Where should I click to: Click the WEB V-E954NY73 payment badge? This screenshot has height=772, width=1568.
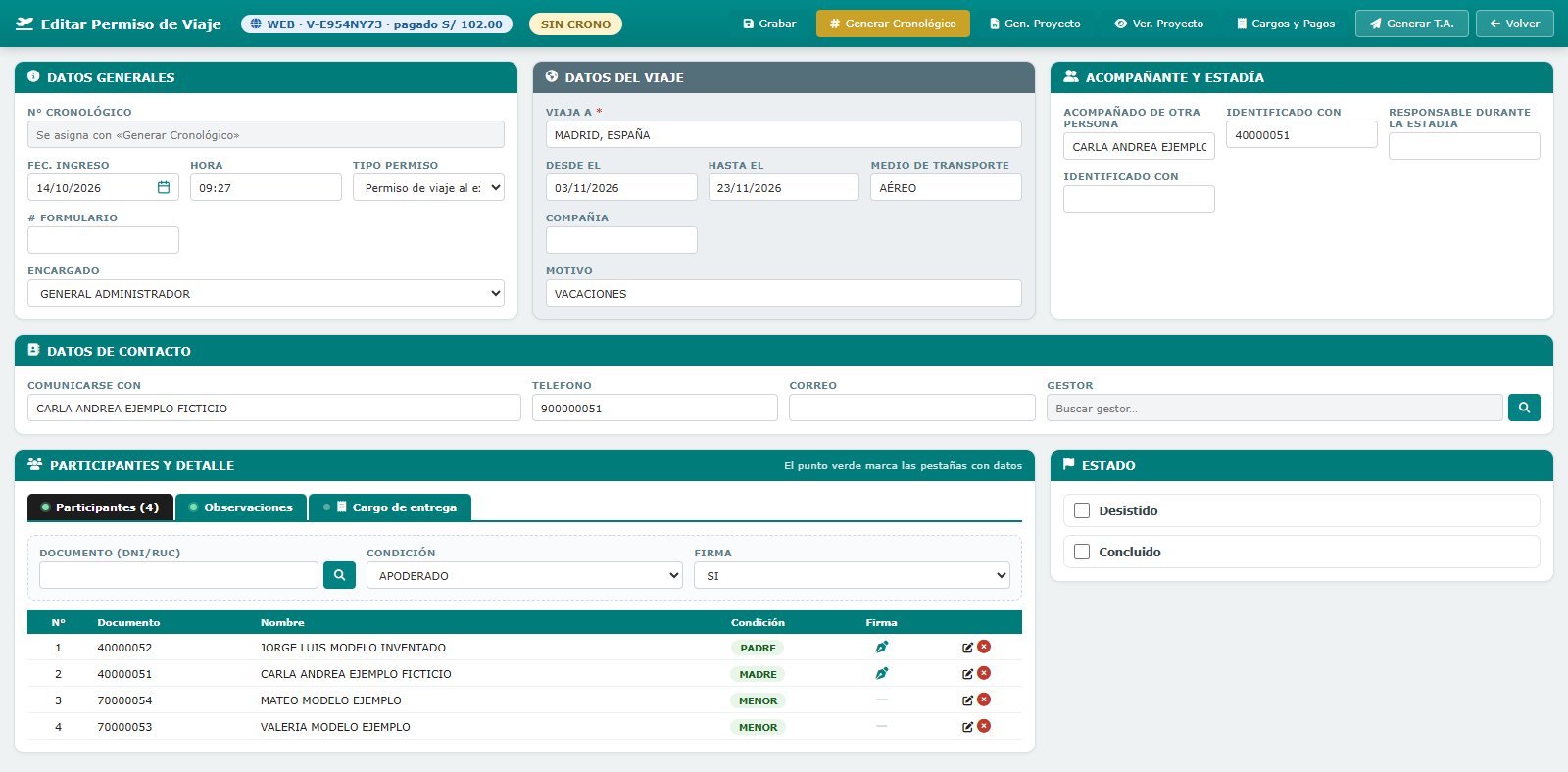376,24
